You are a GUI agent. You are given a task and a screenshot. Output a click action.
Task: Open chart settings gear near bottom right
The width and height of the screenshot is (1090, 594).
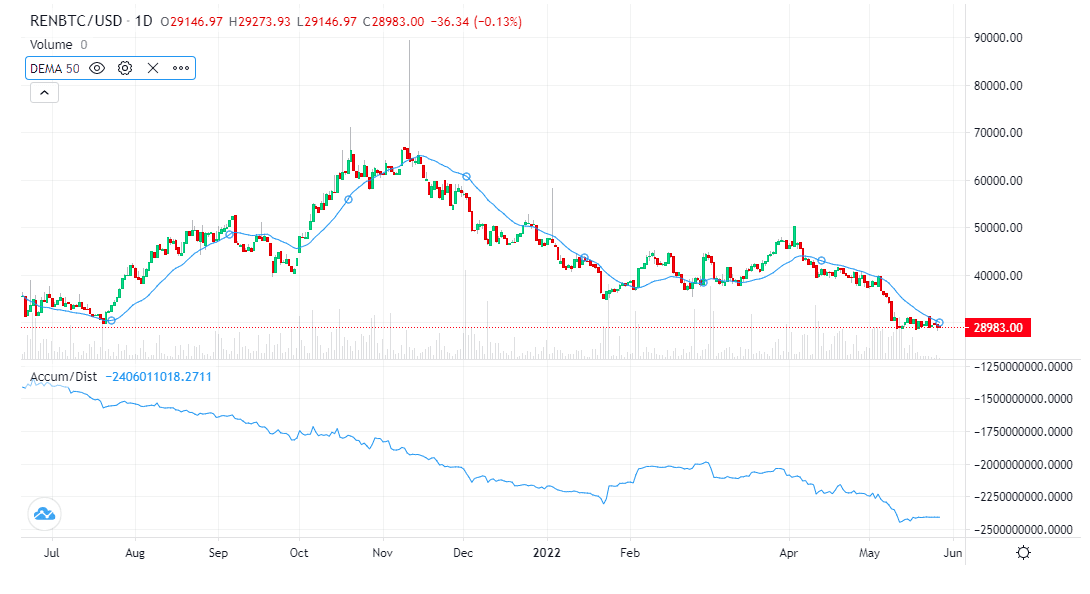[1022, 551]
